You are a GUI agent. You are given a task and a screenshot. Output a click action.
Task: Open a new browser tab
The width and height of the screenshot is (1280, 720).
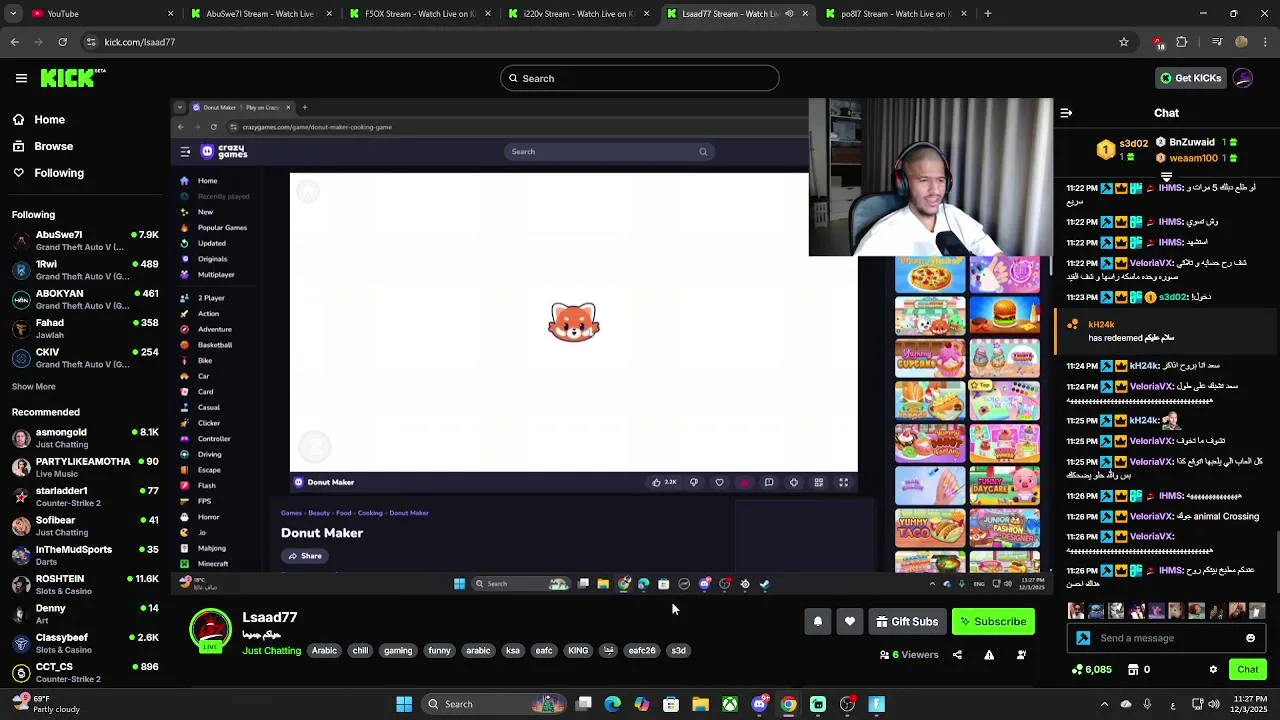[988, 13]
